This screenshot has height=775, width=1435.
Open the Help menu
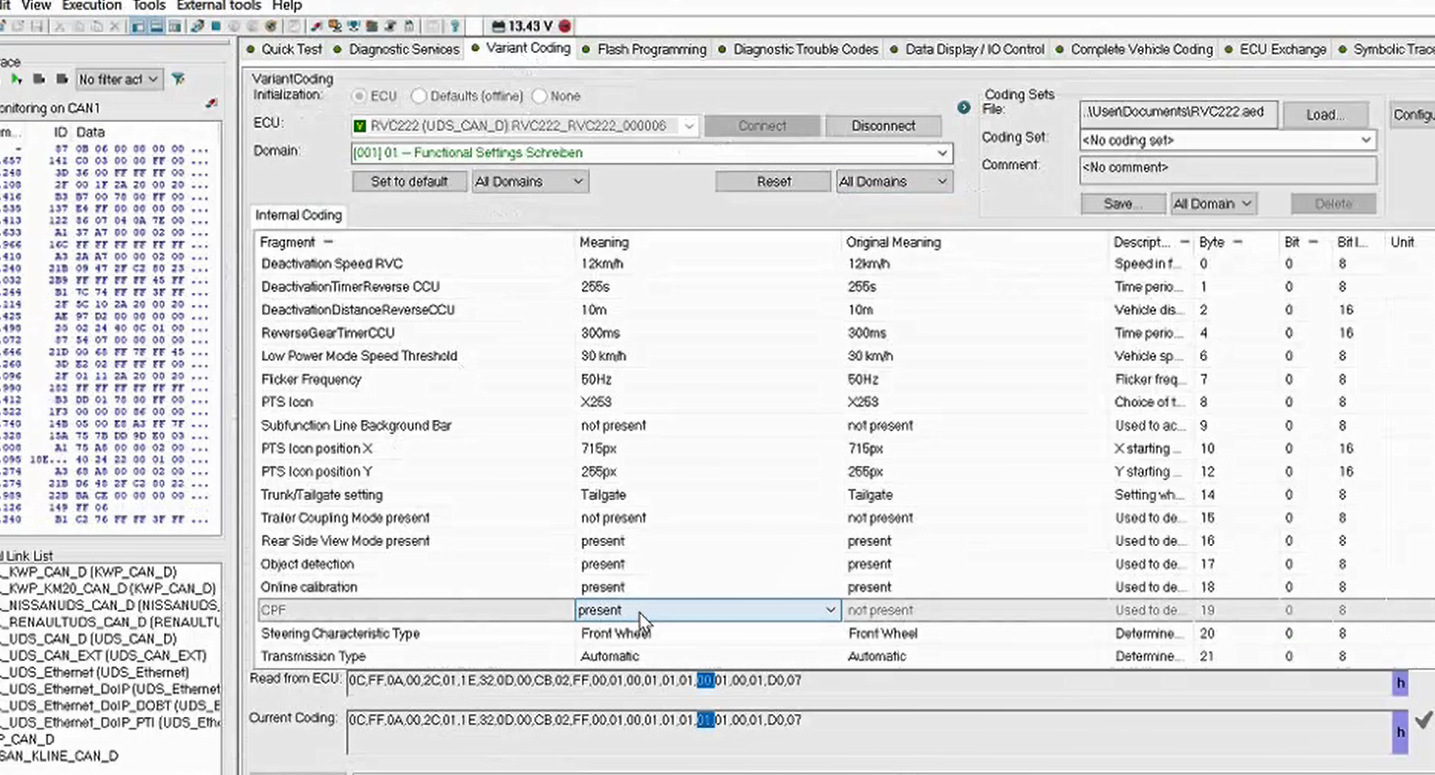click(x=286, y=6)
